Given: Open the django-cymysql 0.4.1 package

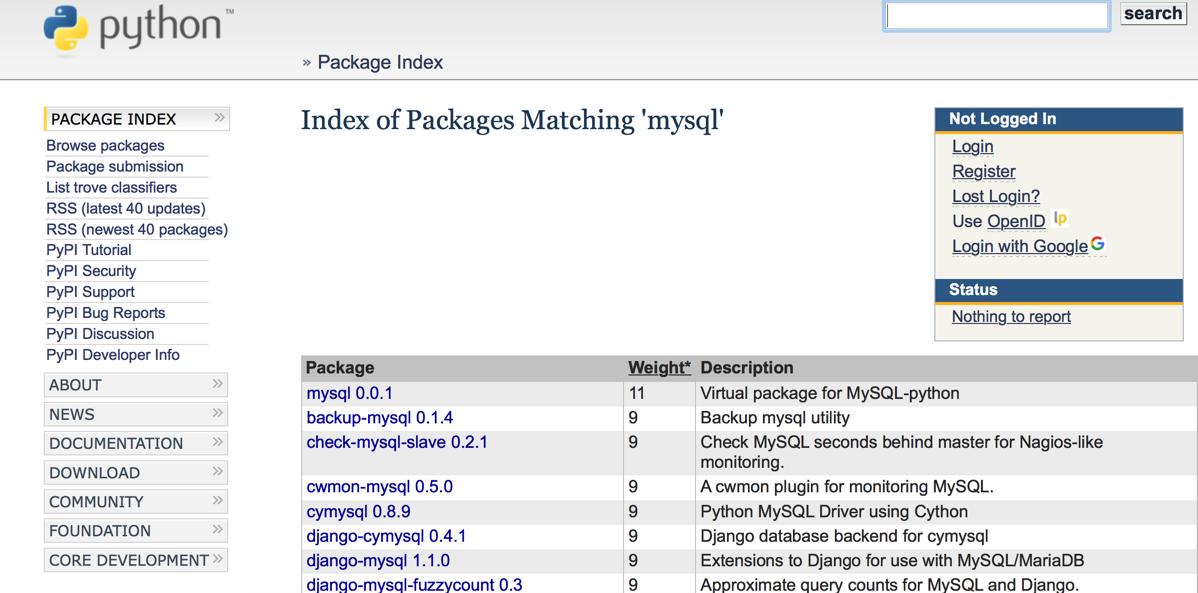Looking at the screenshot, I should (x=387, y=536).
